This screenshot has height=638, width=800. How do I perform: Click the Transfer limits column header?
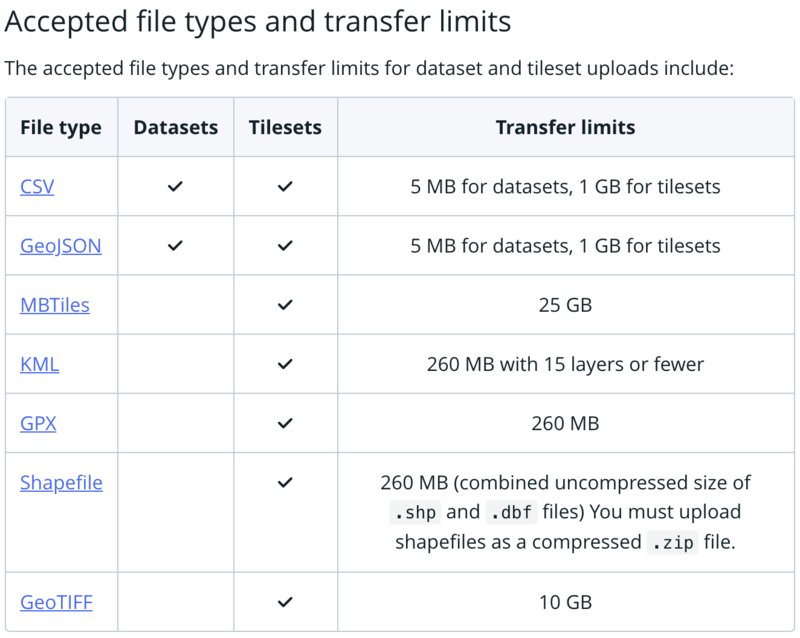[565, 128]
